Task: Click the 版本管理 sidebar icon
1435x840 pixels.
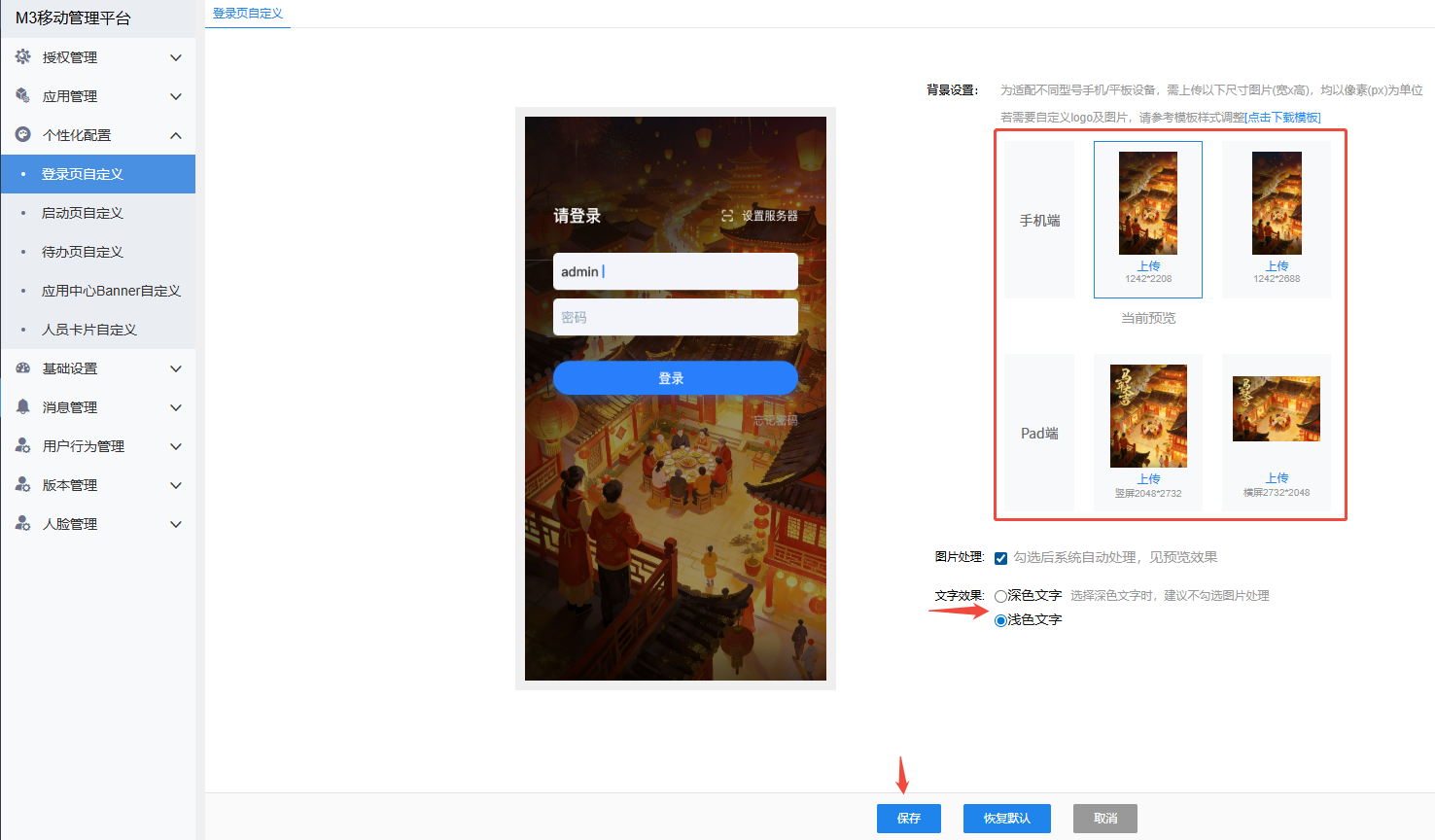Action: [23, 485]
